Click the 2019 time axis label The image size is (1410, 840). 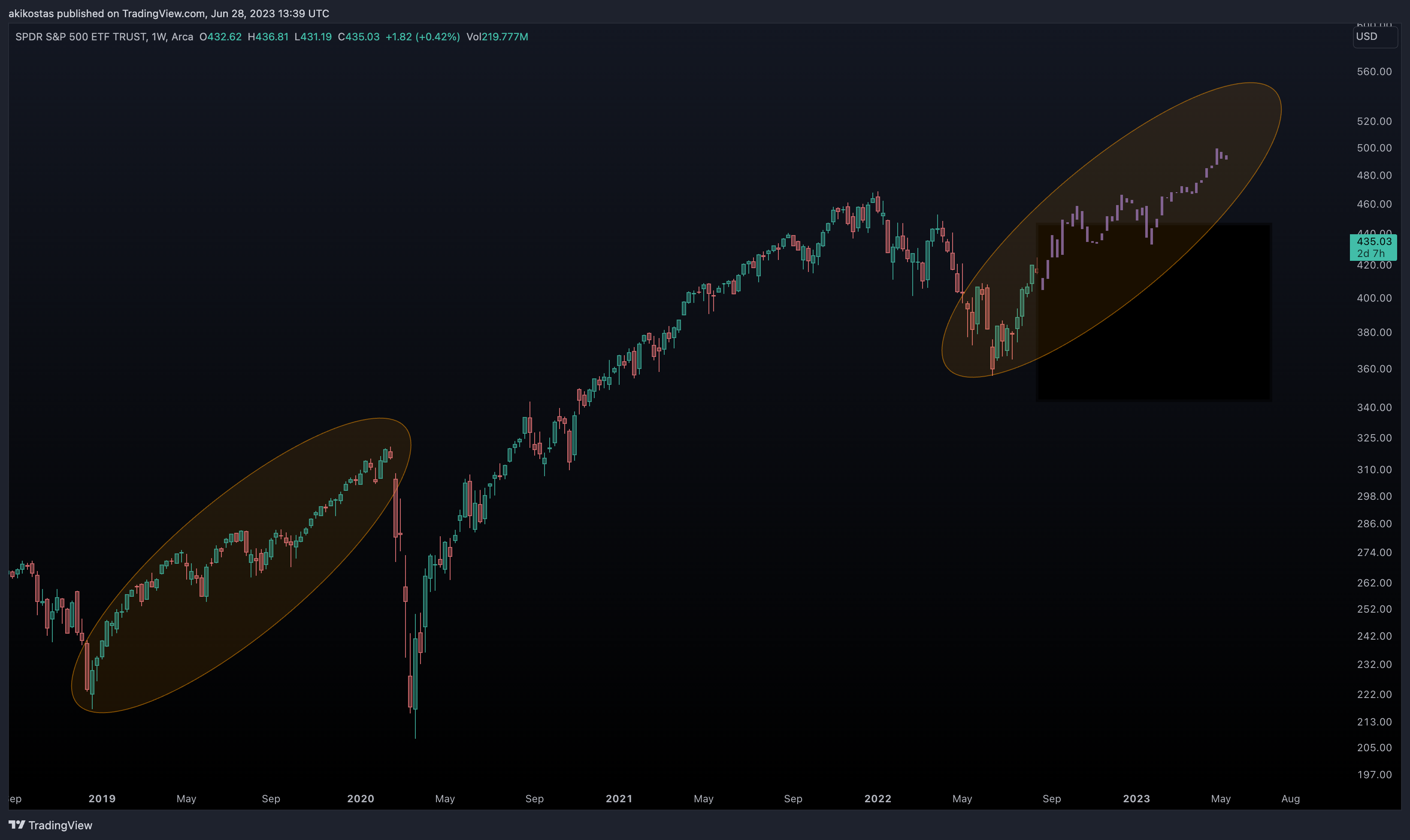(x=102, y=799)
